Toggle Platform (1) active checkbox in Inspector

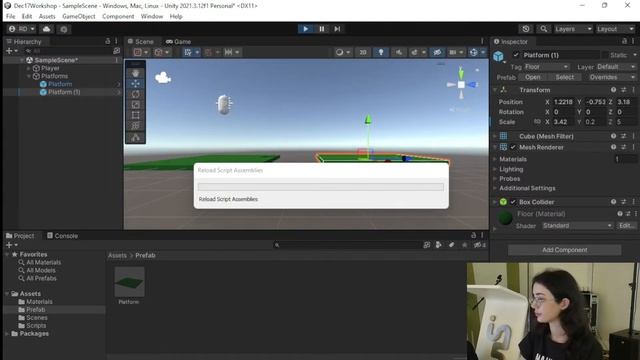pos(516,55)
